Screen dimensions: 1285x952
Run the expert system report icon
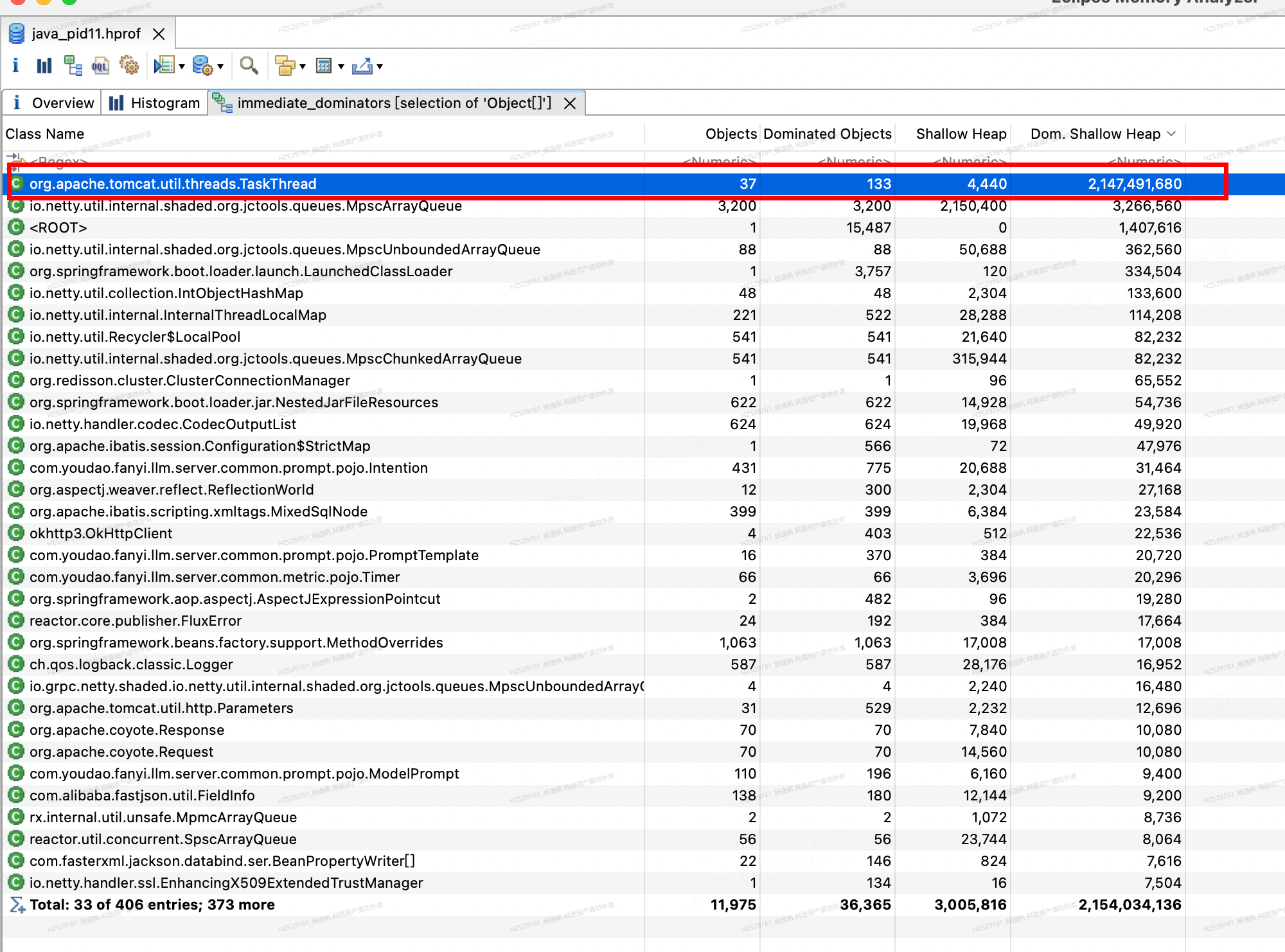coord(164,66)
